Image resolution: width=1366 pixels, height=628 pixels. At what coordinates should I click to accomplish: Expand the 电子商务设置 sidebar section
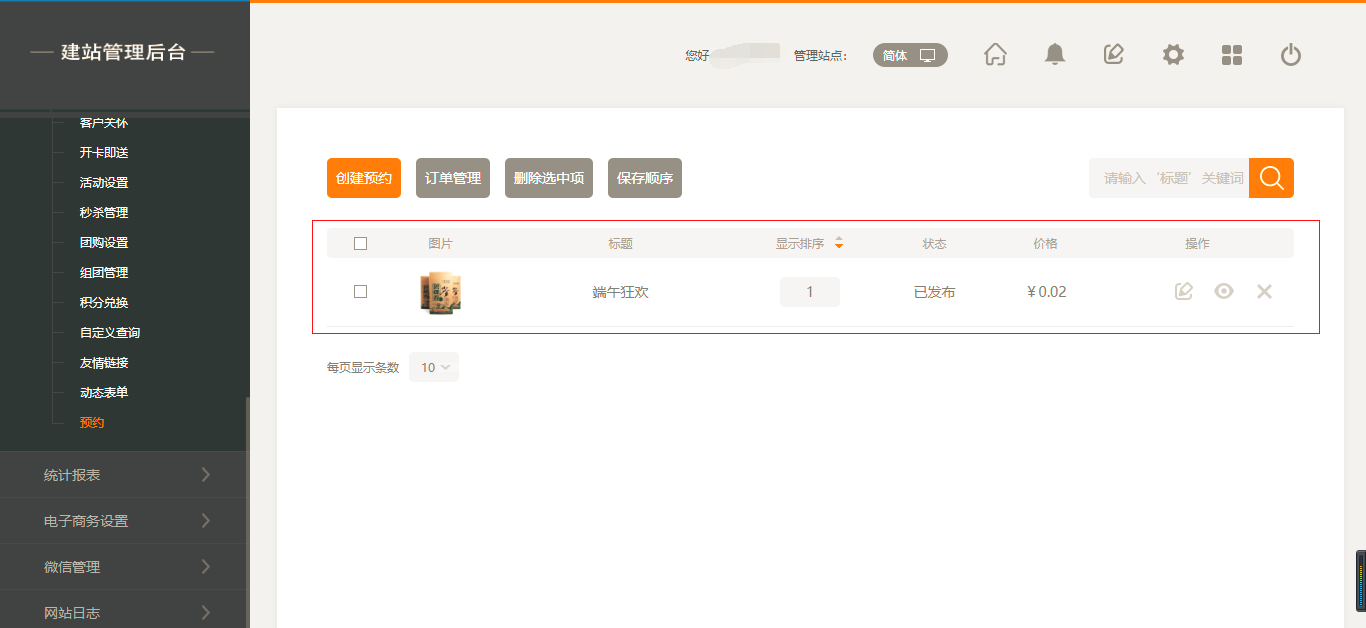[x=125, y=521]
